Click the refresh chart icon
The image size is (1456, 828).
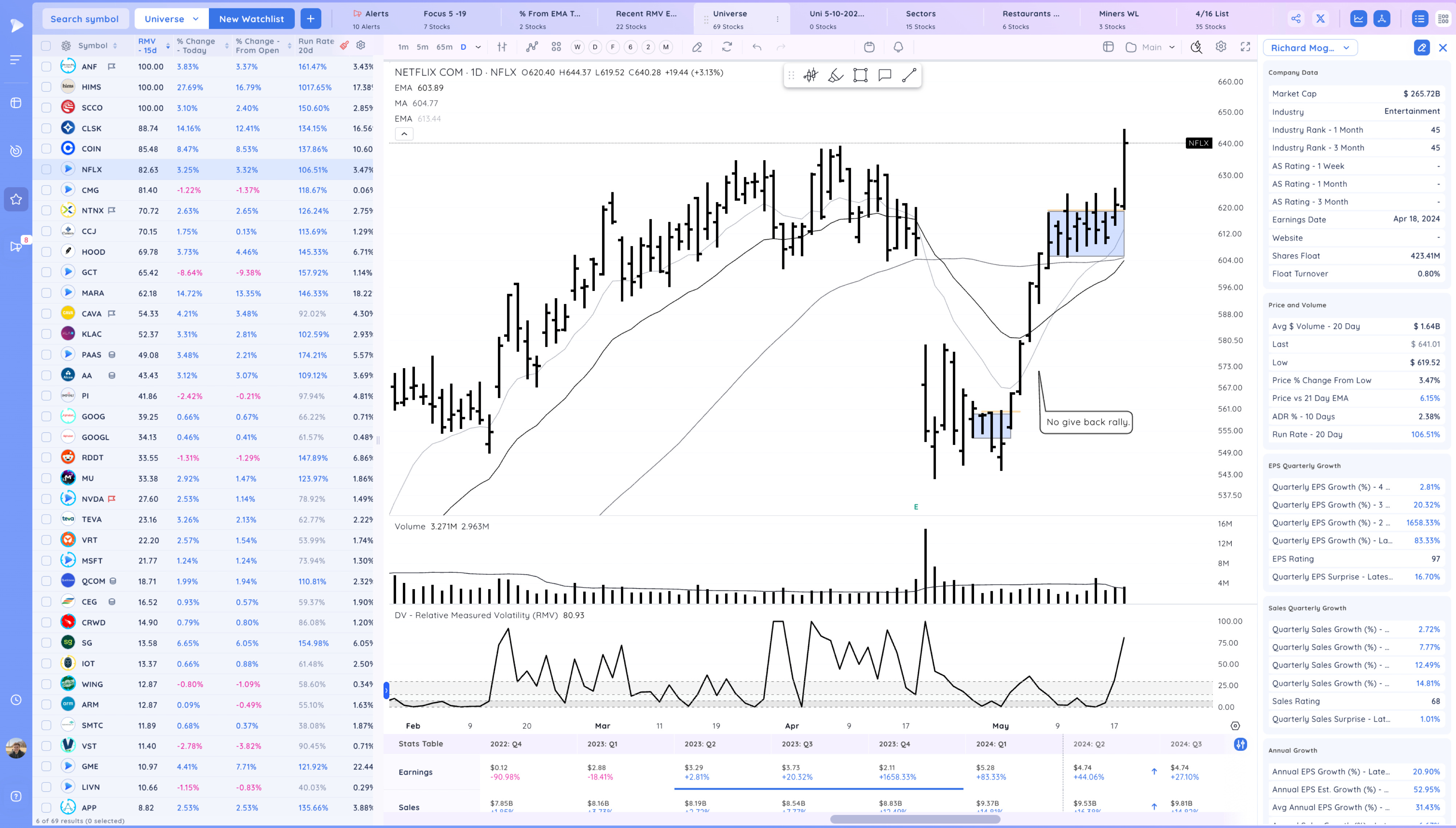pyautogui.click(x=727, y=47)
